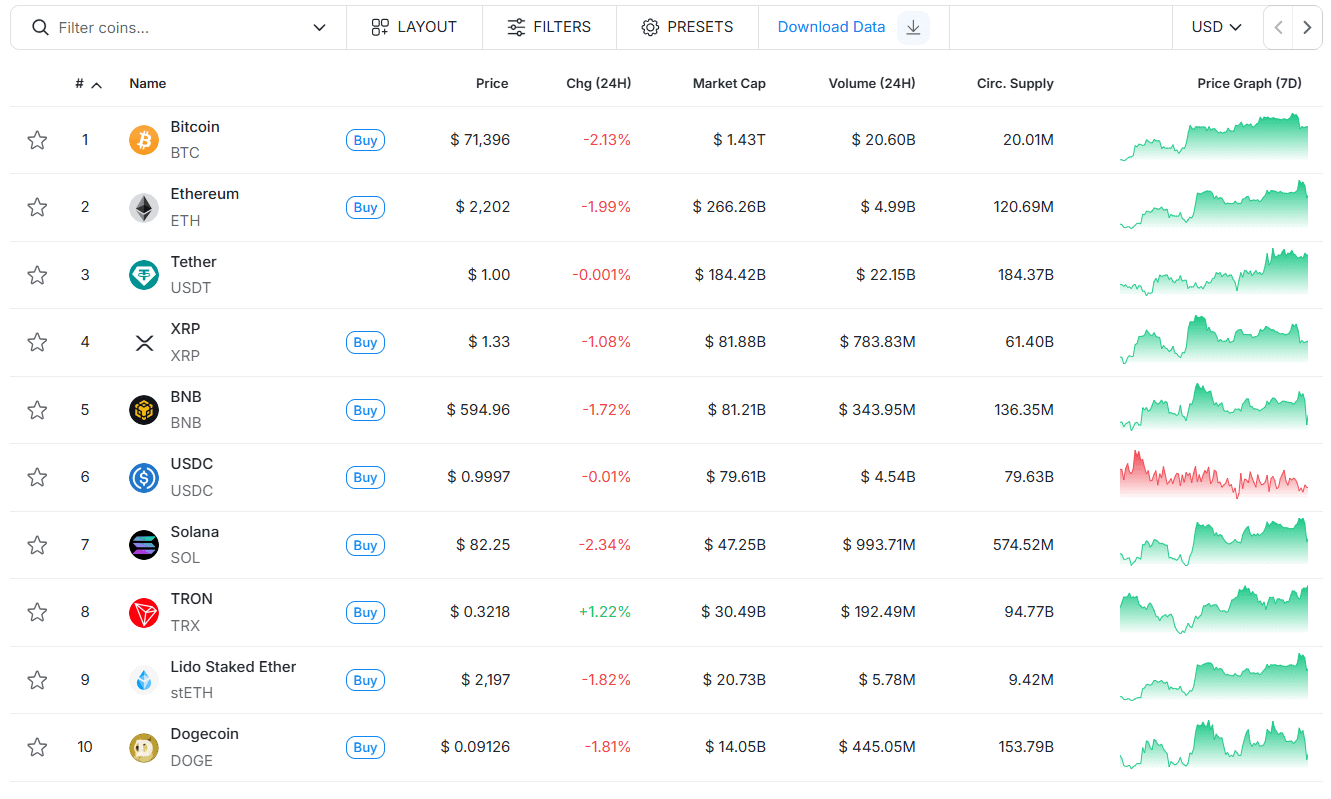
Task: Star USDC as a favorite
Action: [x=37, y=477]
